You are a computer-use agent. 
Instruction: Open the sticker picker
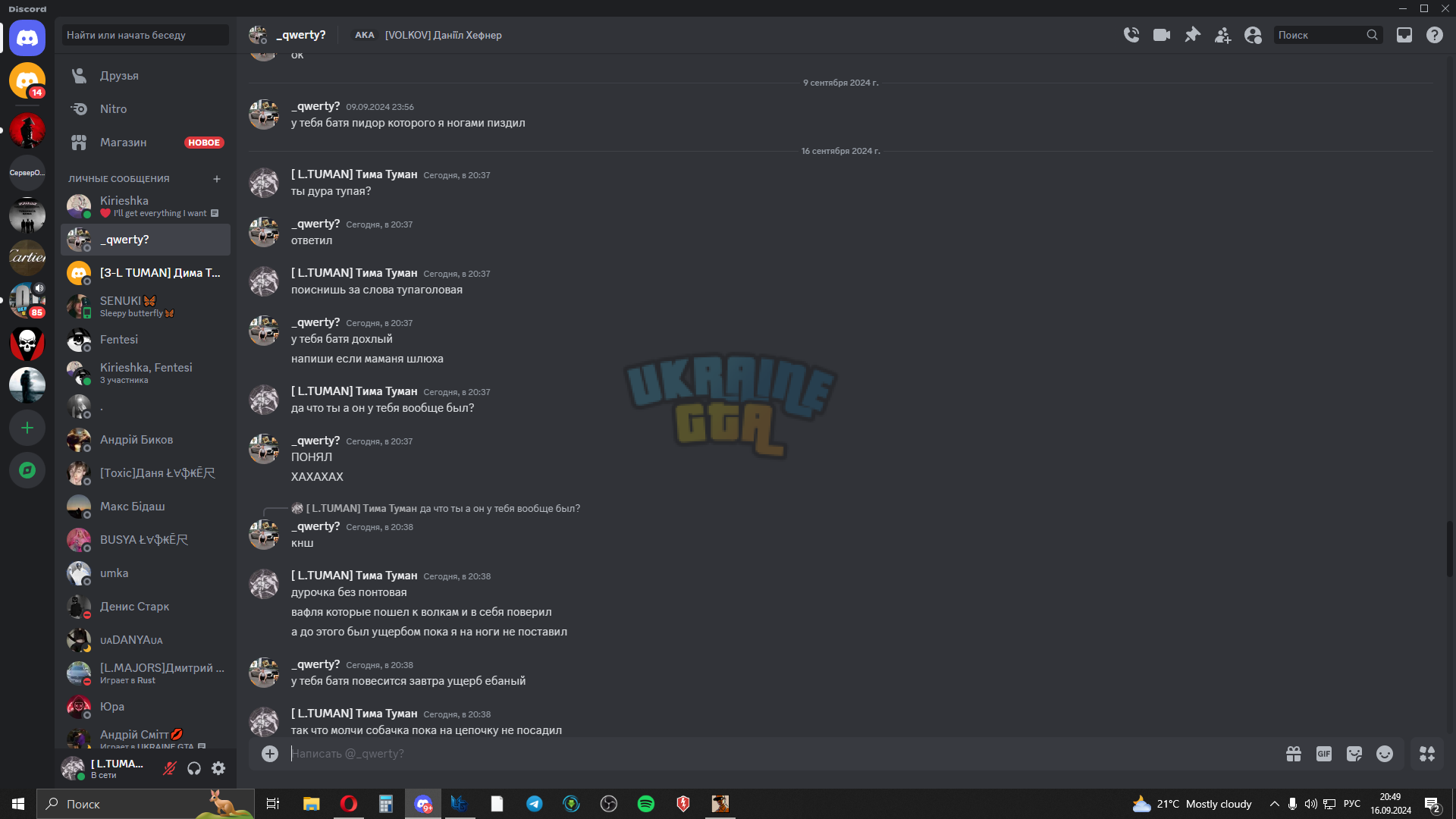(x=1354, y=754)
